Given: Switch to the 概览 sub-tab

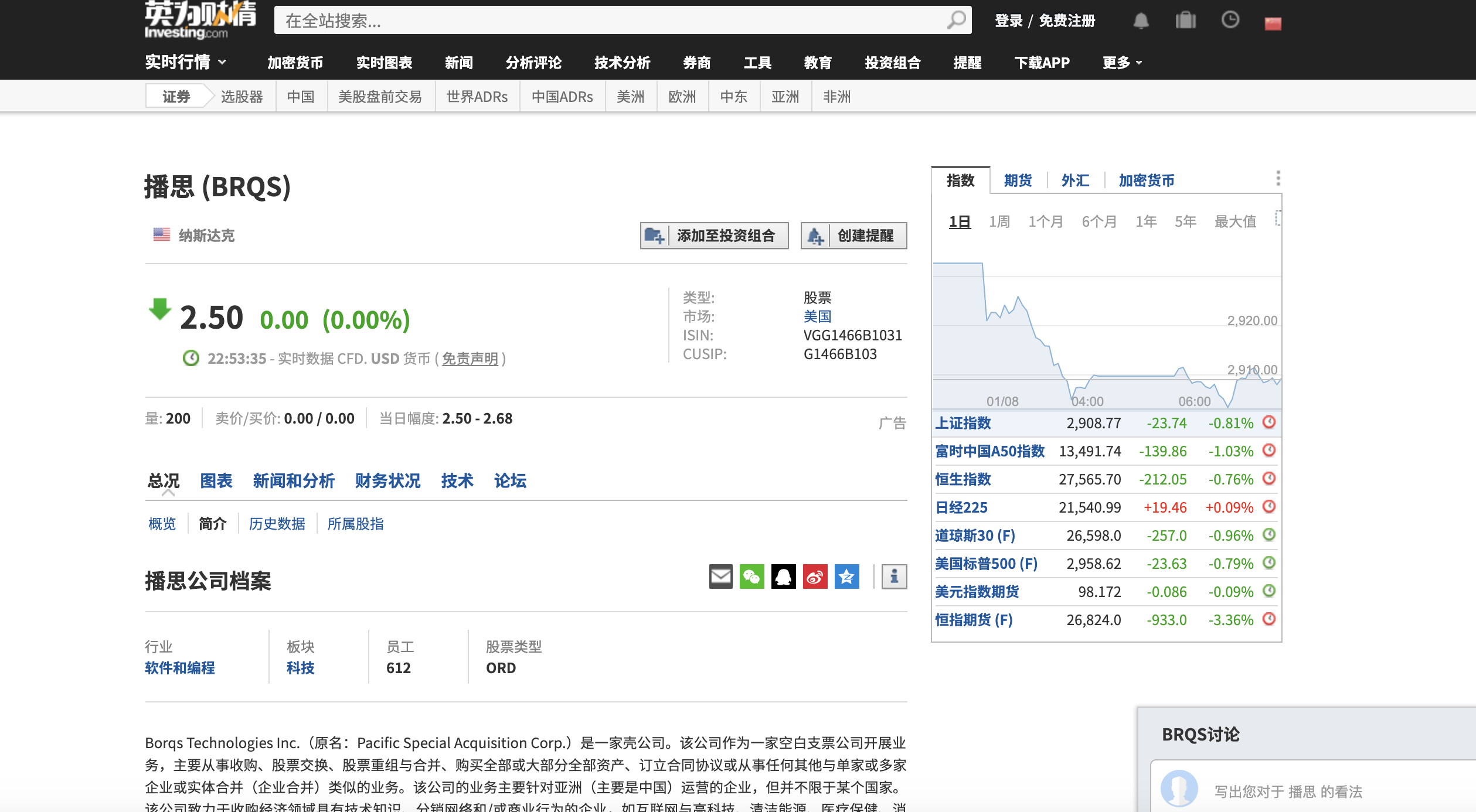Looking at the screenshot, I should click(x=162, y=524).
